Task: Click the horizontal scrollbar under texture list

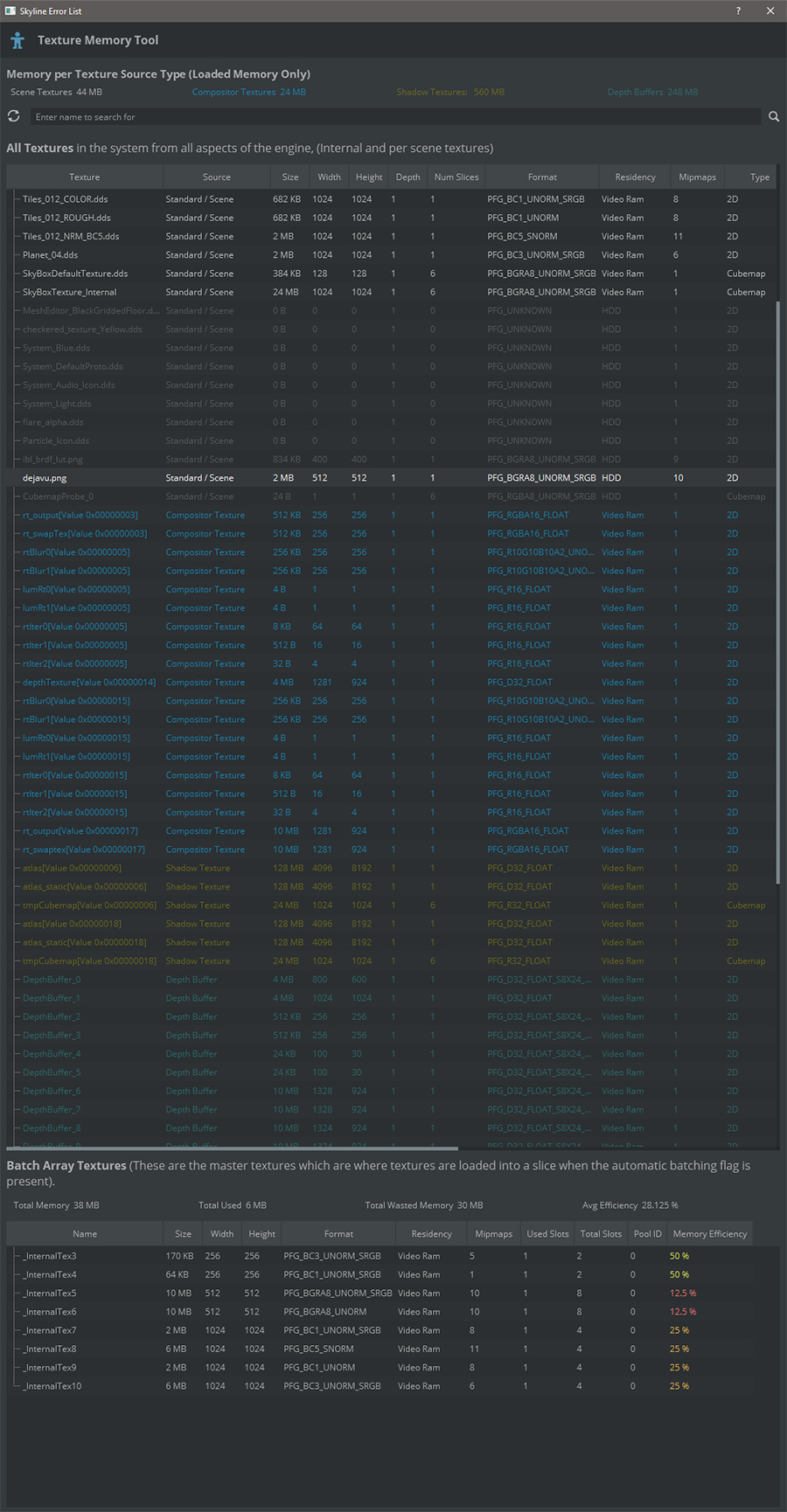Action: [233, 1148]
